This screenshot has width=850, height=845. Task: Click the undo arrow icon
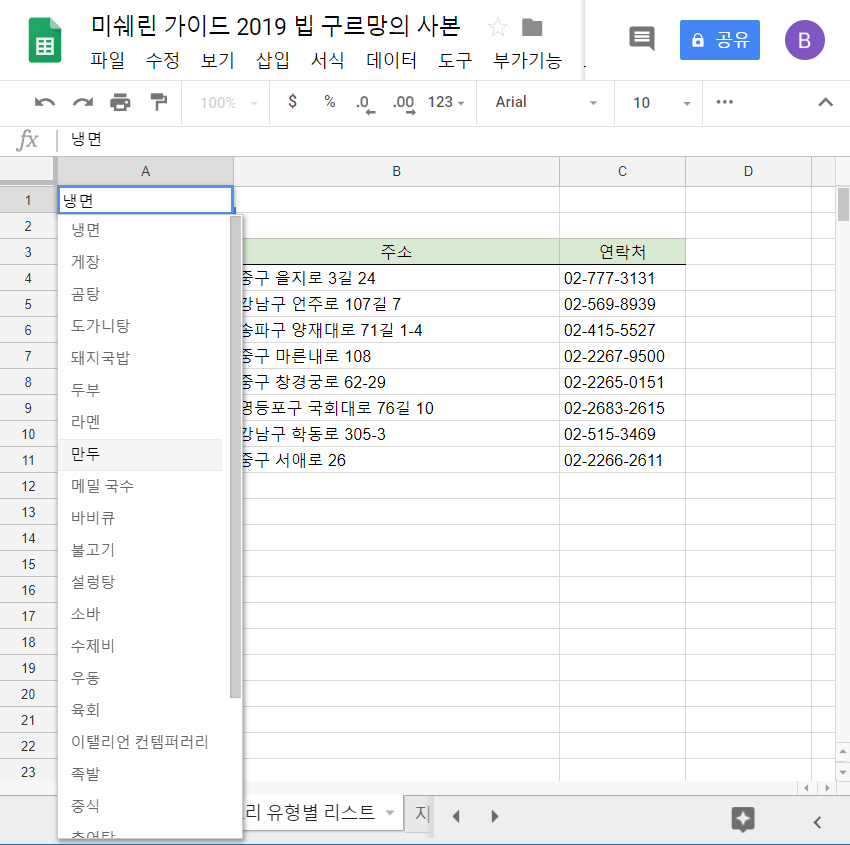pos(45,102)
